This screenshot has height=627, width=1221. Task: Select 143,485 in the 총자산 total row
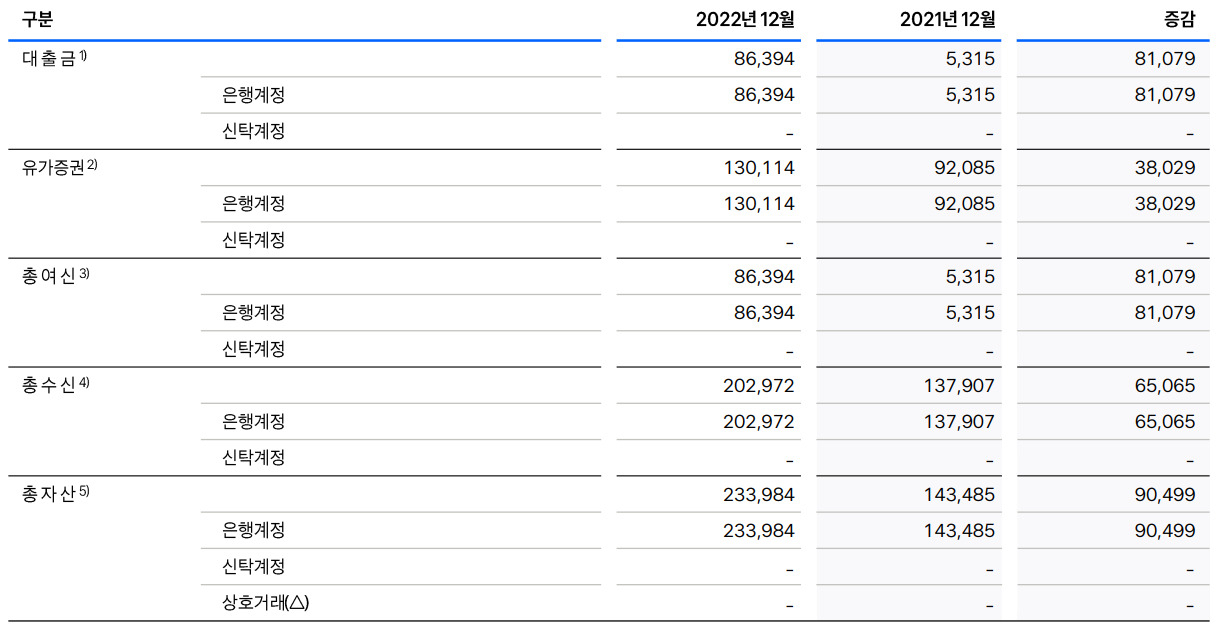pyautogui.click(x=959, y=494)
